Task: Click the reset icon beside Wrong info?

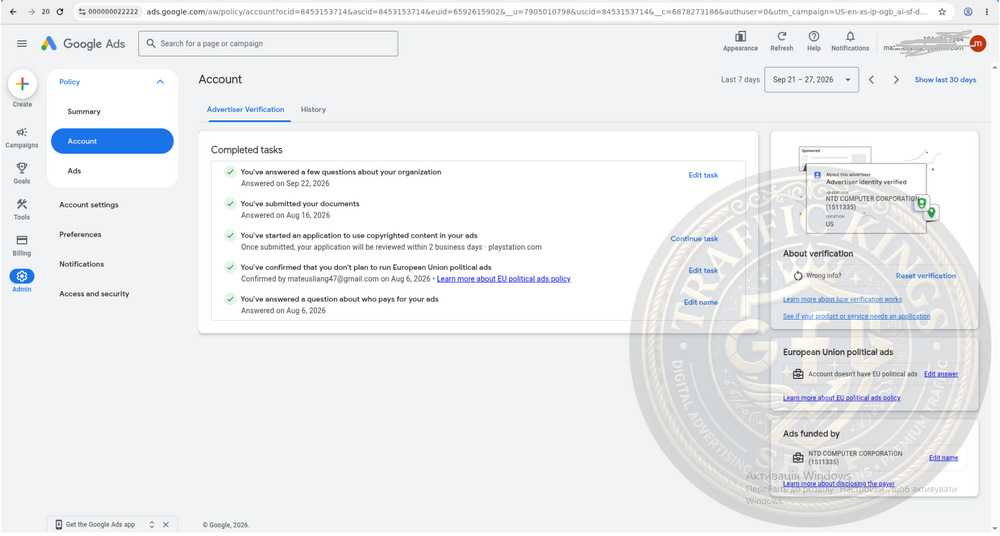Action: click(798, 276)
